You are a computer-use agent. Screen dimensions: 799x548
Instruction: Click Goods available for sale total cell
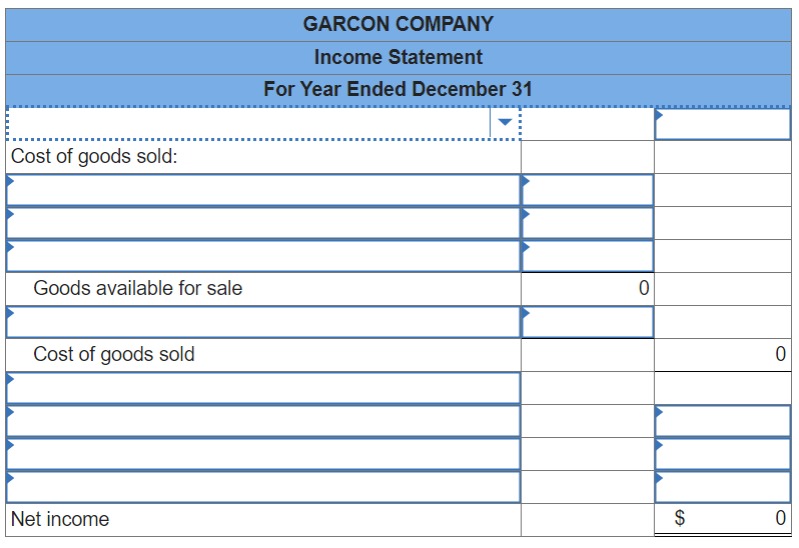(588, 289)
